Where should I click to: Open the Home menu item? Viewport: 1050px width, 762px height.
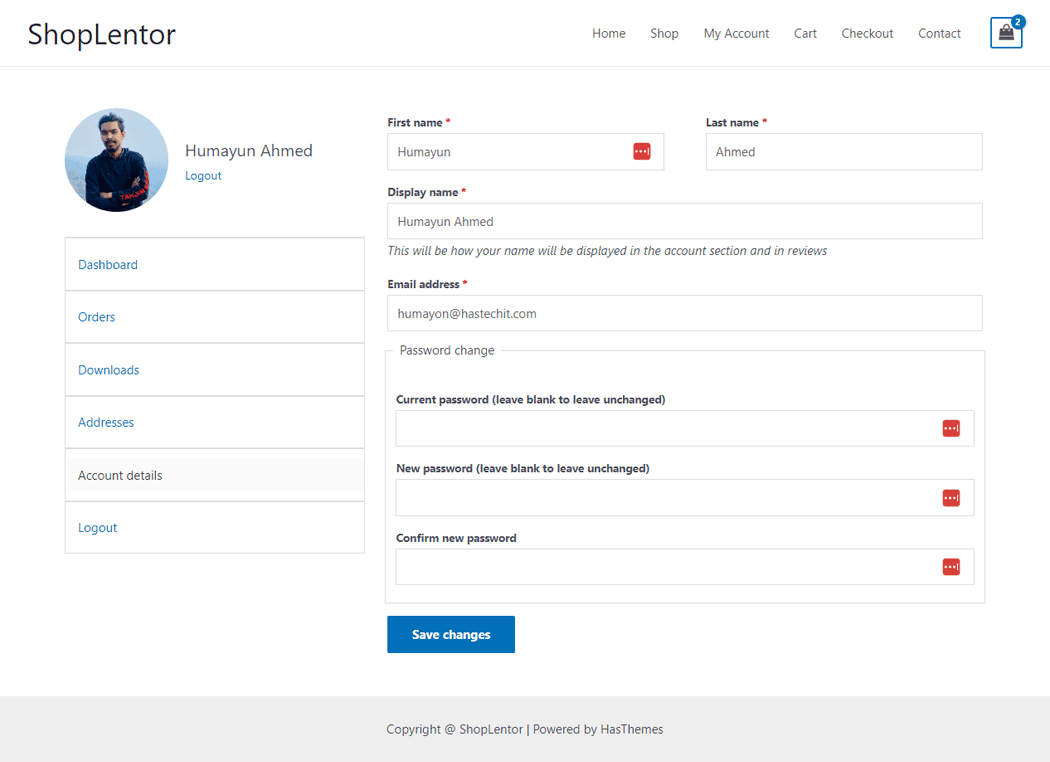click(608, 34)
